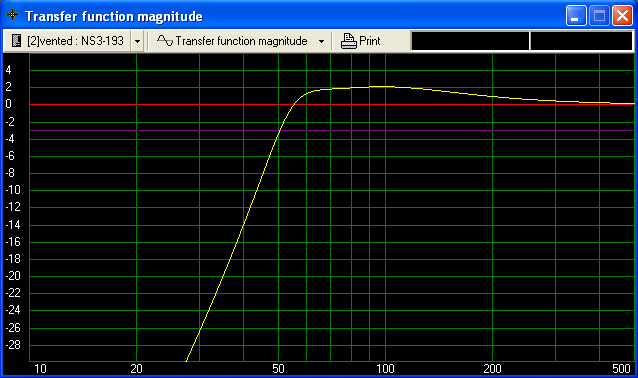
Task: Click the speaker box icon beside [2]vented
Action: coord(16,41)
